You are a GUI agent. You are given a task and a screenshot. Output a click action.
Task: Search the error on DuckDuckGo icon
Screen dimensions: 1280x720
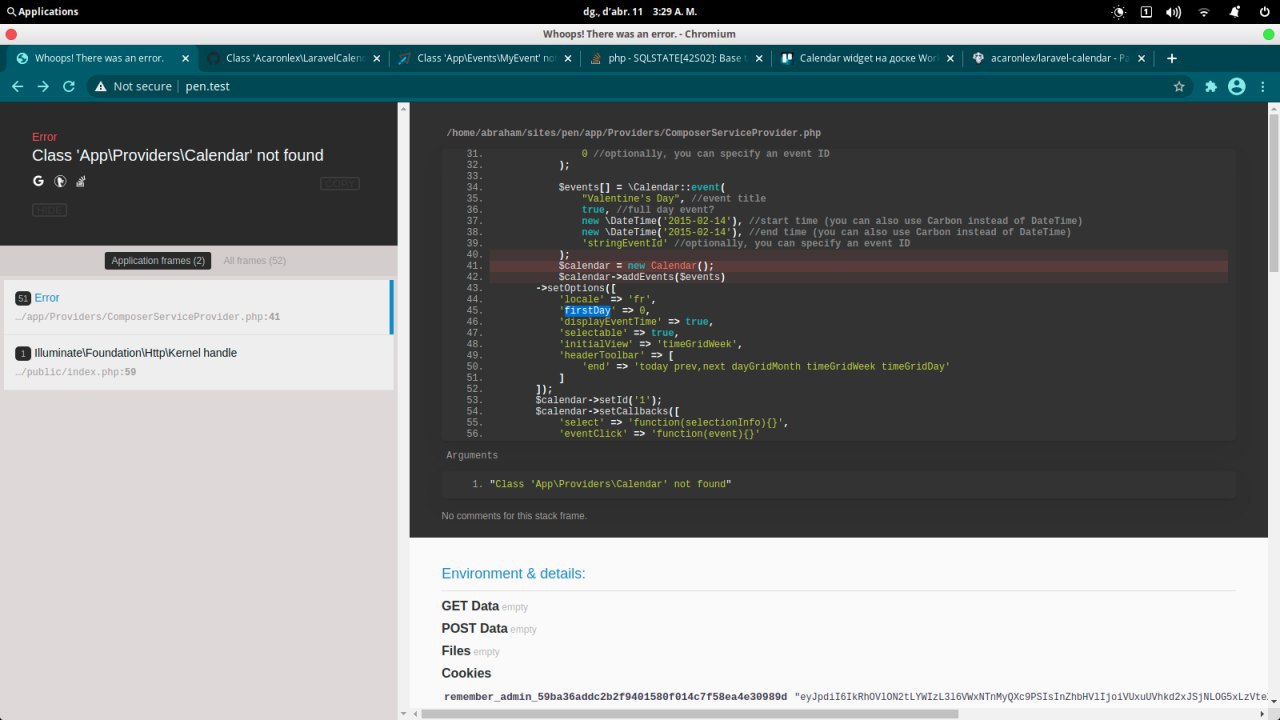tap(60, 181)
